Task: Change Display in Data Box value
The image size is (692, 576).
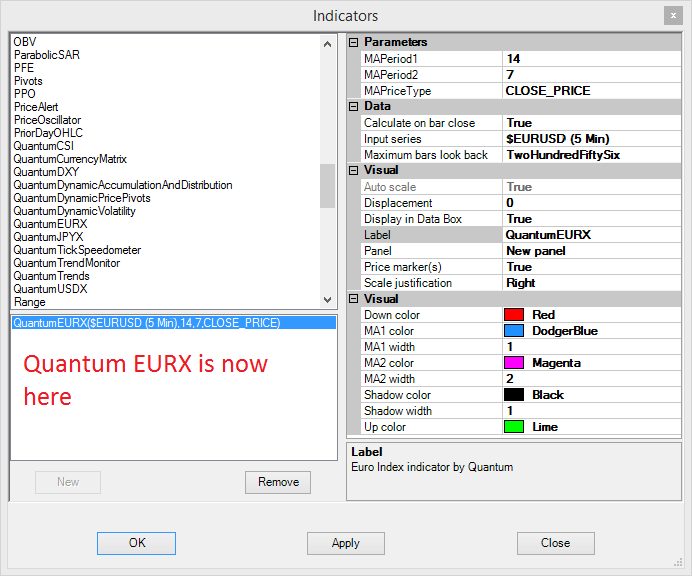Action: 592,219
